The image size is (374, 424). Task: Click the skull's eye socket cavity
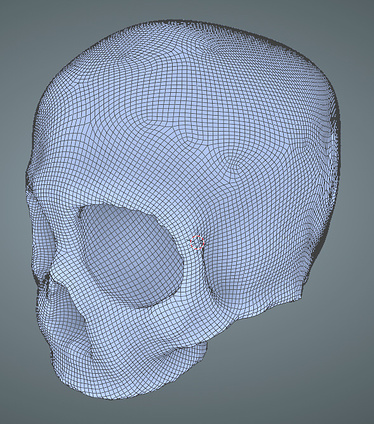click(x=132, y=255)
